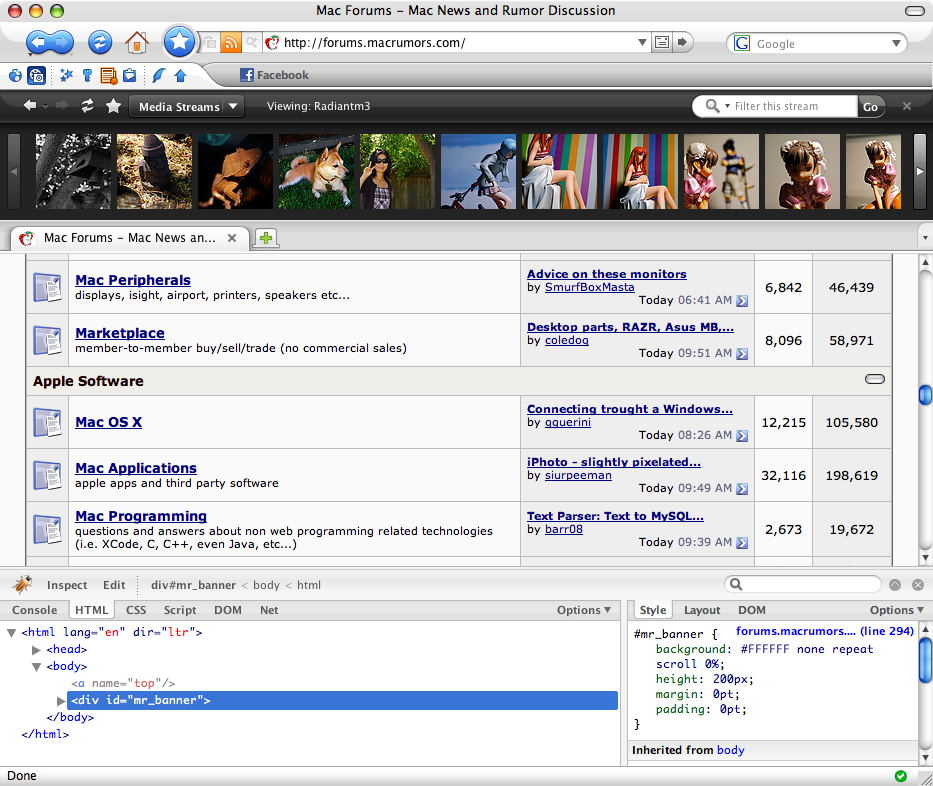The height and width of the screenshot is (786, 933).
Task: Open the tab list dropdown arrow
Action: coord(925,238)
